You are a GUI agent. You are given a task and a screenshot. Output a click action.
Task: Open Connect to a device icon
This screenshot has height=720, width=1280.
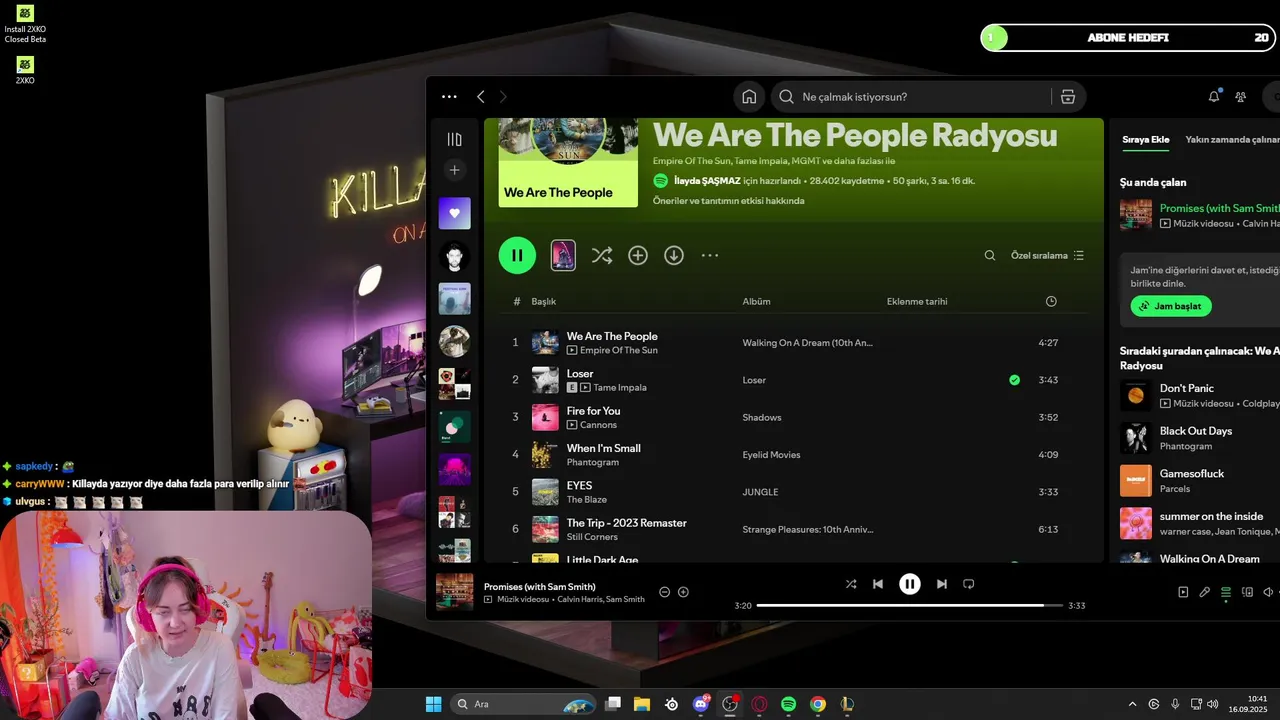(1247, 592)
